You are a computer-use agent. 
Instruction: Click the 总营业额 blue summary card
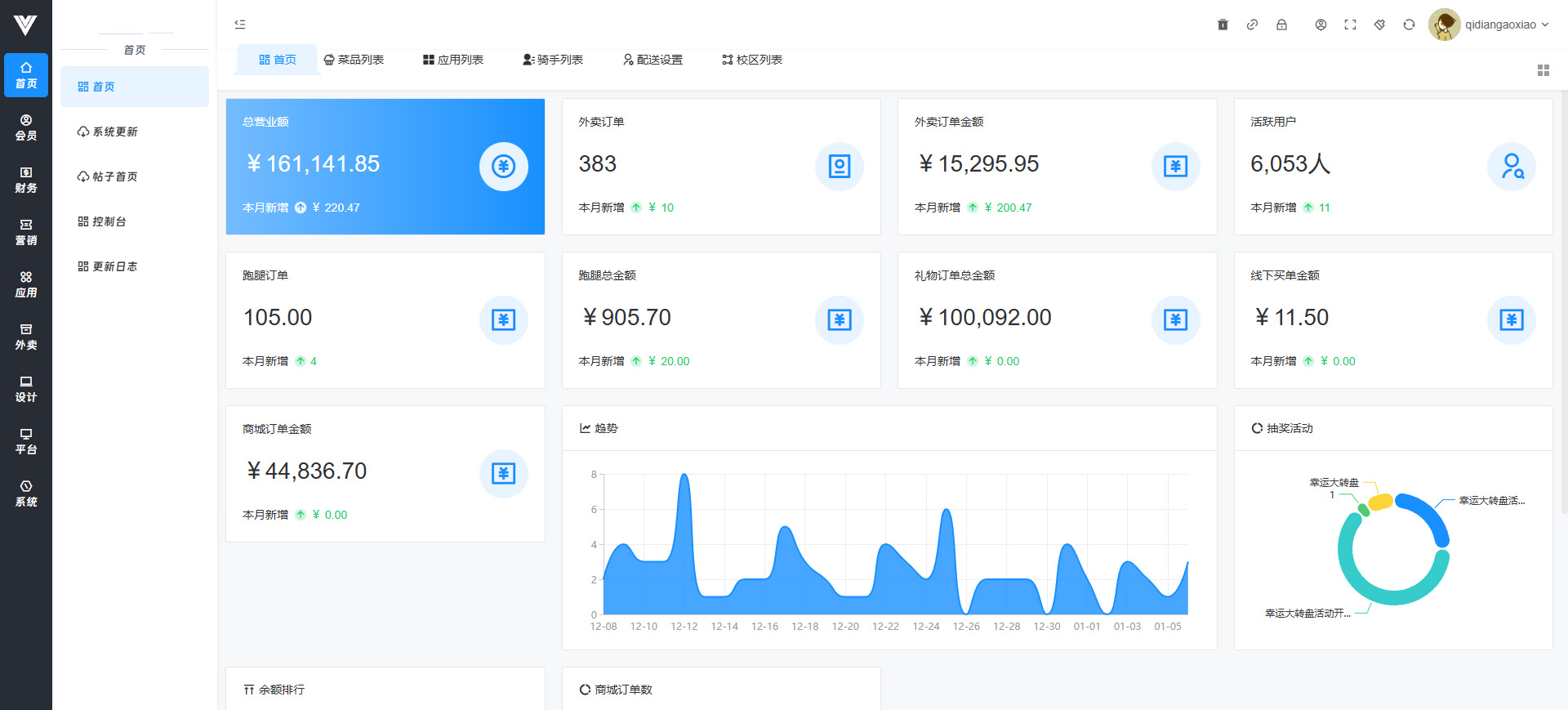385,167
